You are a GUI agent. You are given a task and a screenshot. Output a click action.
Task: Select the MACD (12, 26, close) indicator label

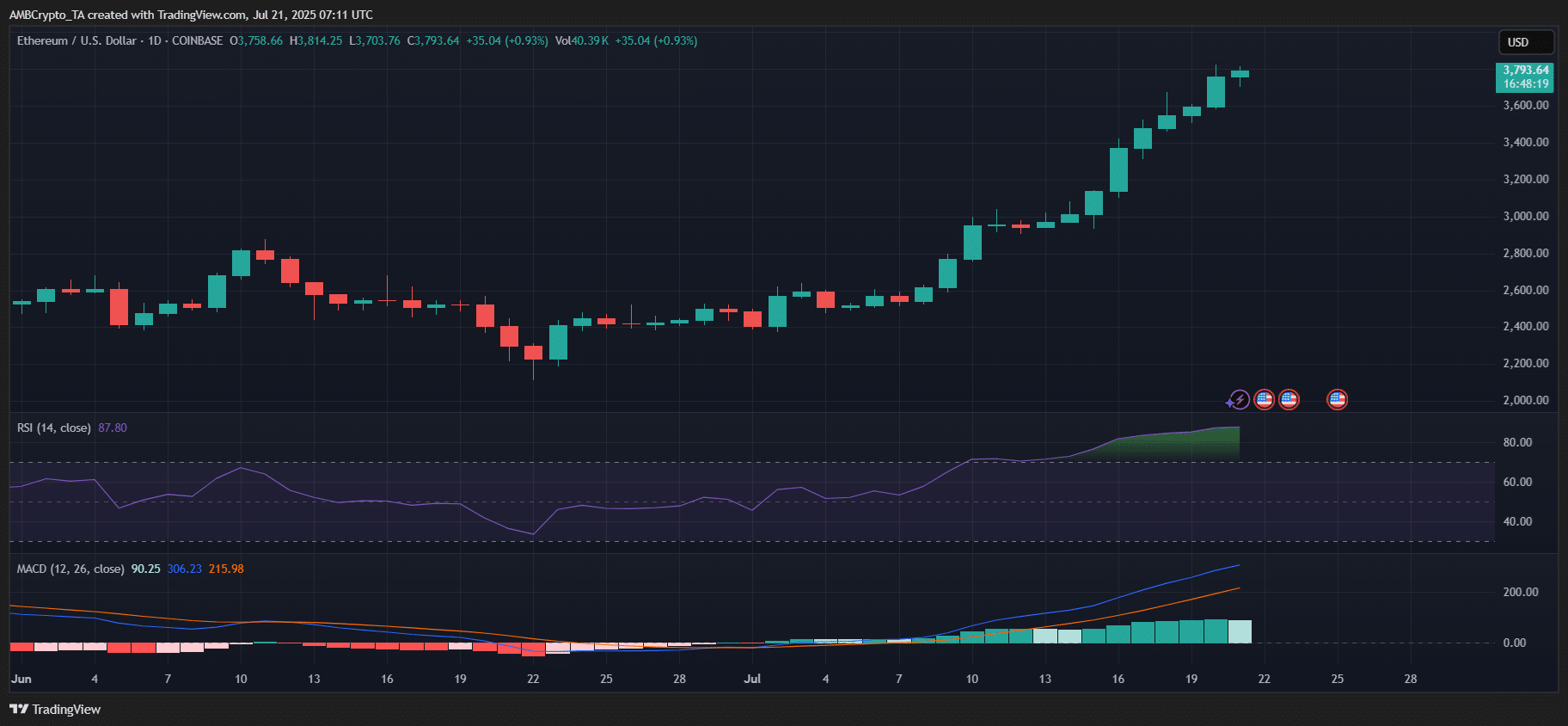[x=70, y=569]
